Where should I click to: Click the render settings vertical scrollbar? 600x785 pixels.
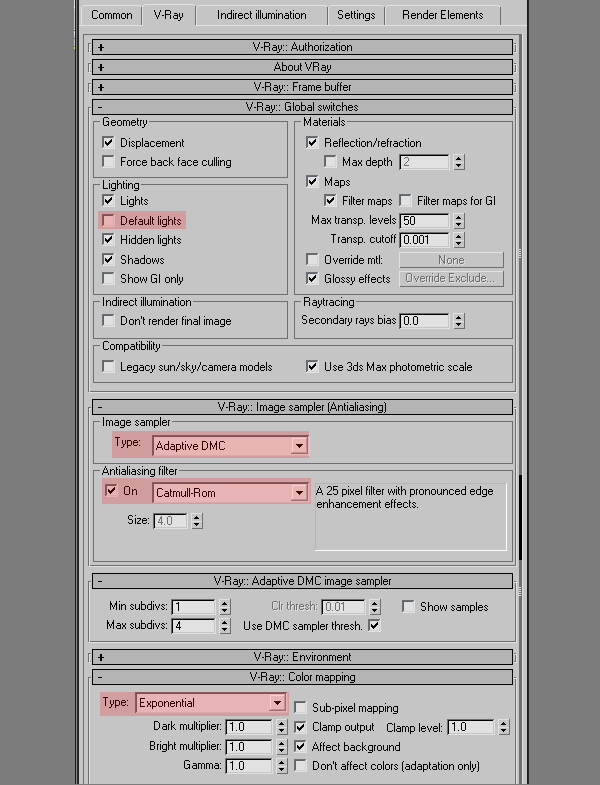[521, 518]
